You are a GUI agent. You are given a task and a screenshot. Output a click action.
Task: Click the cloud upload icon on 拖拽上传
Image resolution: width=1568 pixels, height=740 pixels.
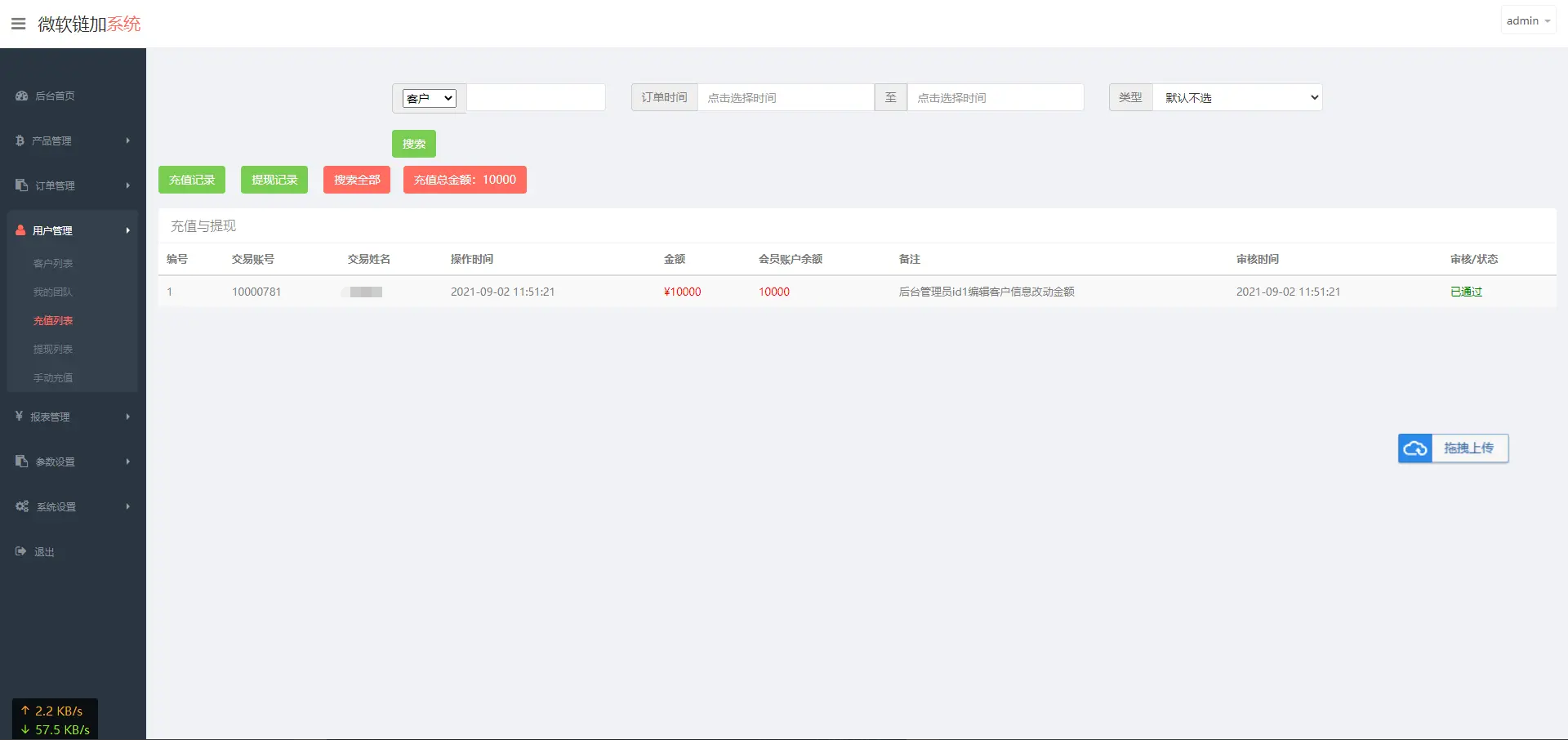coord(1415,448)
